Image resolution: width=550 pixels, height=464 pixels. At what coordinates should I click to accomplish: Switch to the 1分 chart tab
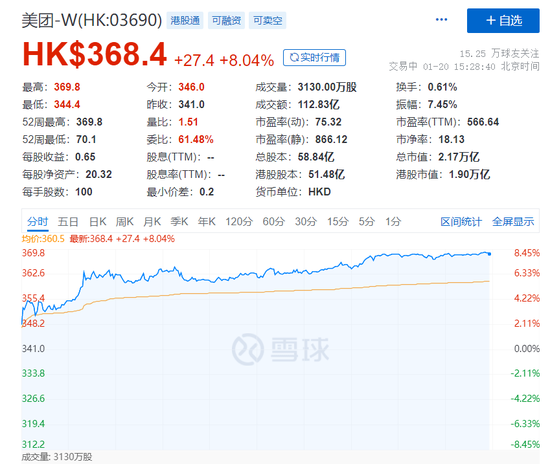coord(393,221)
